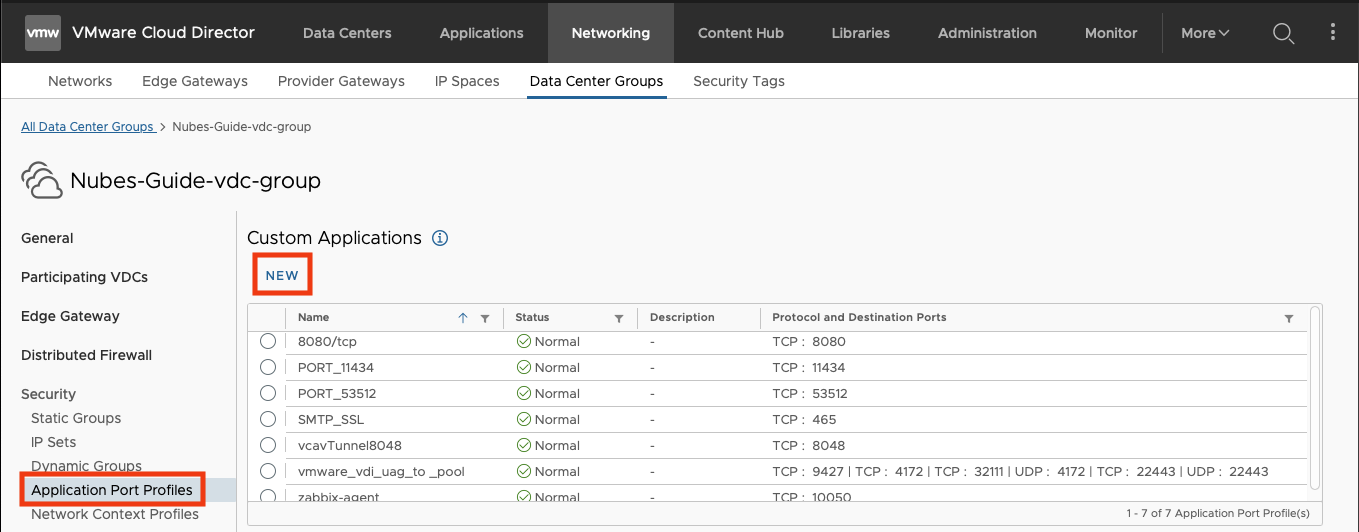Screen dimensions: 1359x532
Task: Open the Administration top menu
Action: coord(987,33)
